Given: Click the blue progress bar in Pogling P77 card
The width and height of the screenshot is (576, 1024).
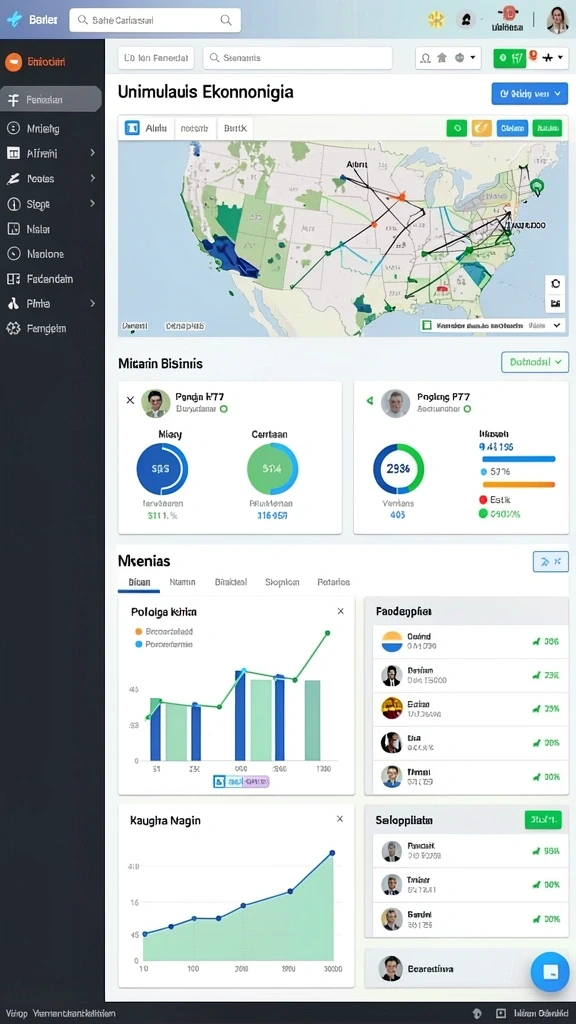Looking at the screenshot, I should pyautogui.click(x=517, y=459).
